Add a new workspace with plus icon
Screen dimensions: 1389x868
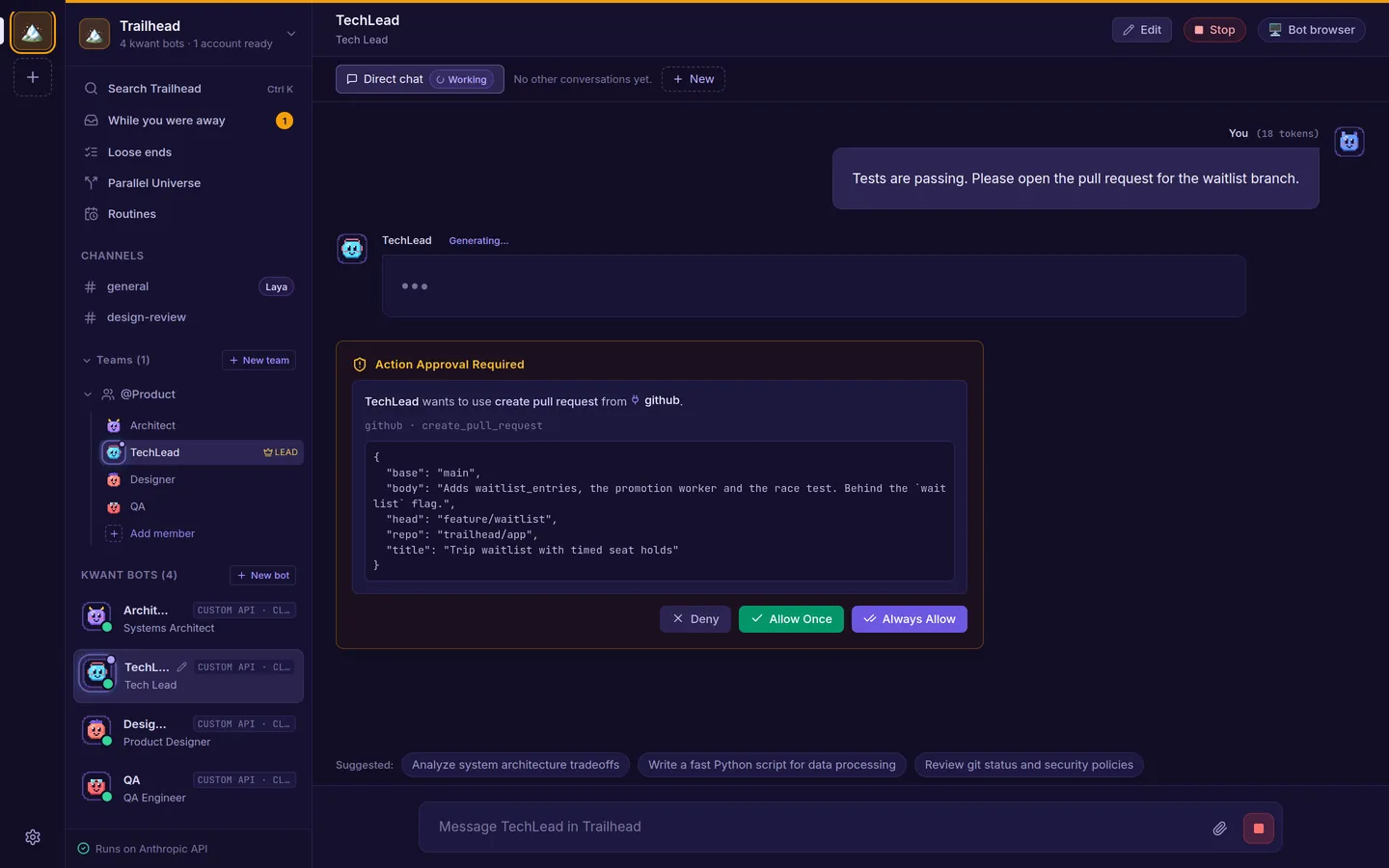point(32,77)
